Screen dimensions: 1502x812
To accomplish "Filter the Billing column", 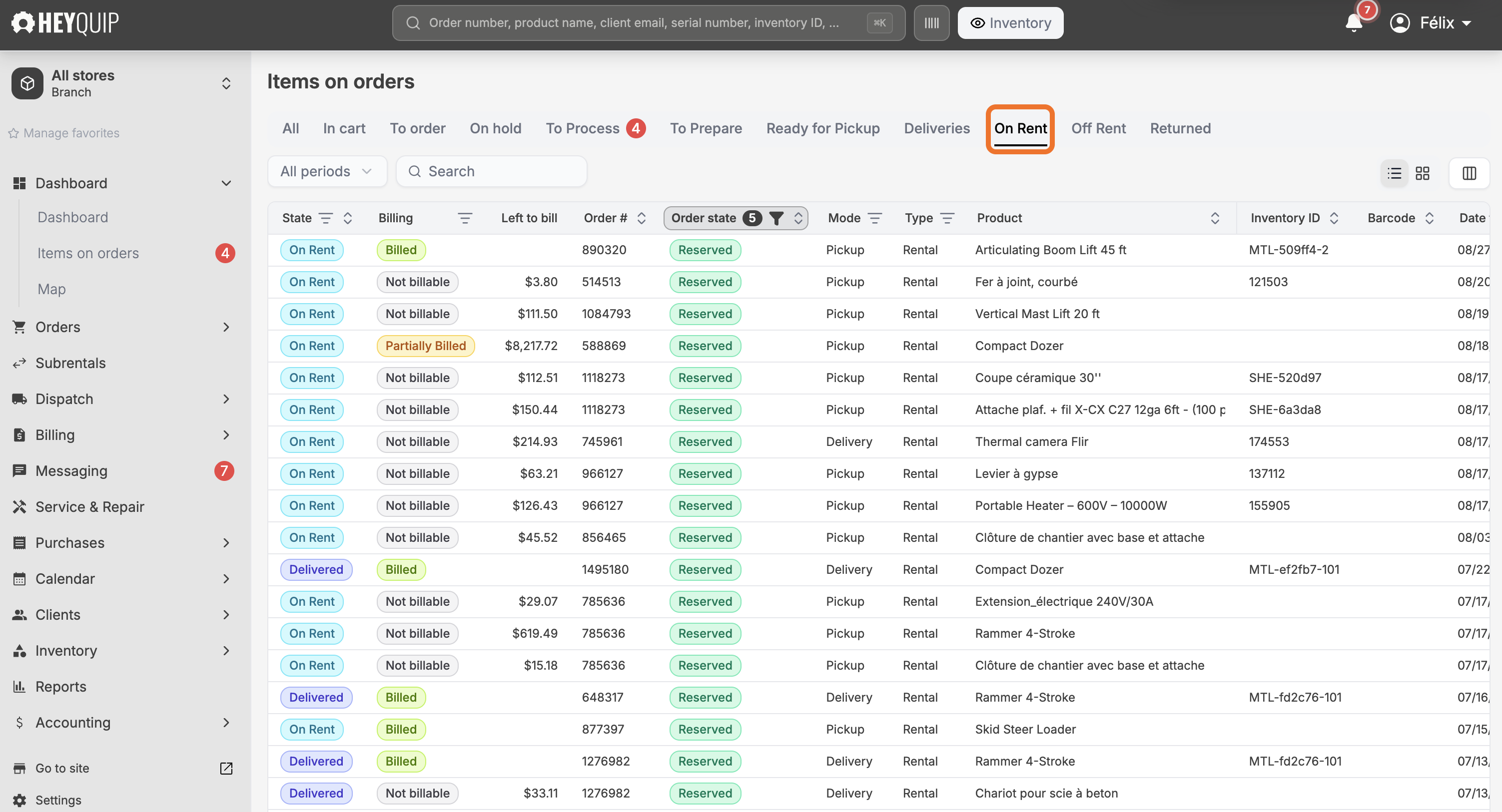I will [465, 218].
